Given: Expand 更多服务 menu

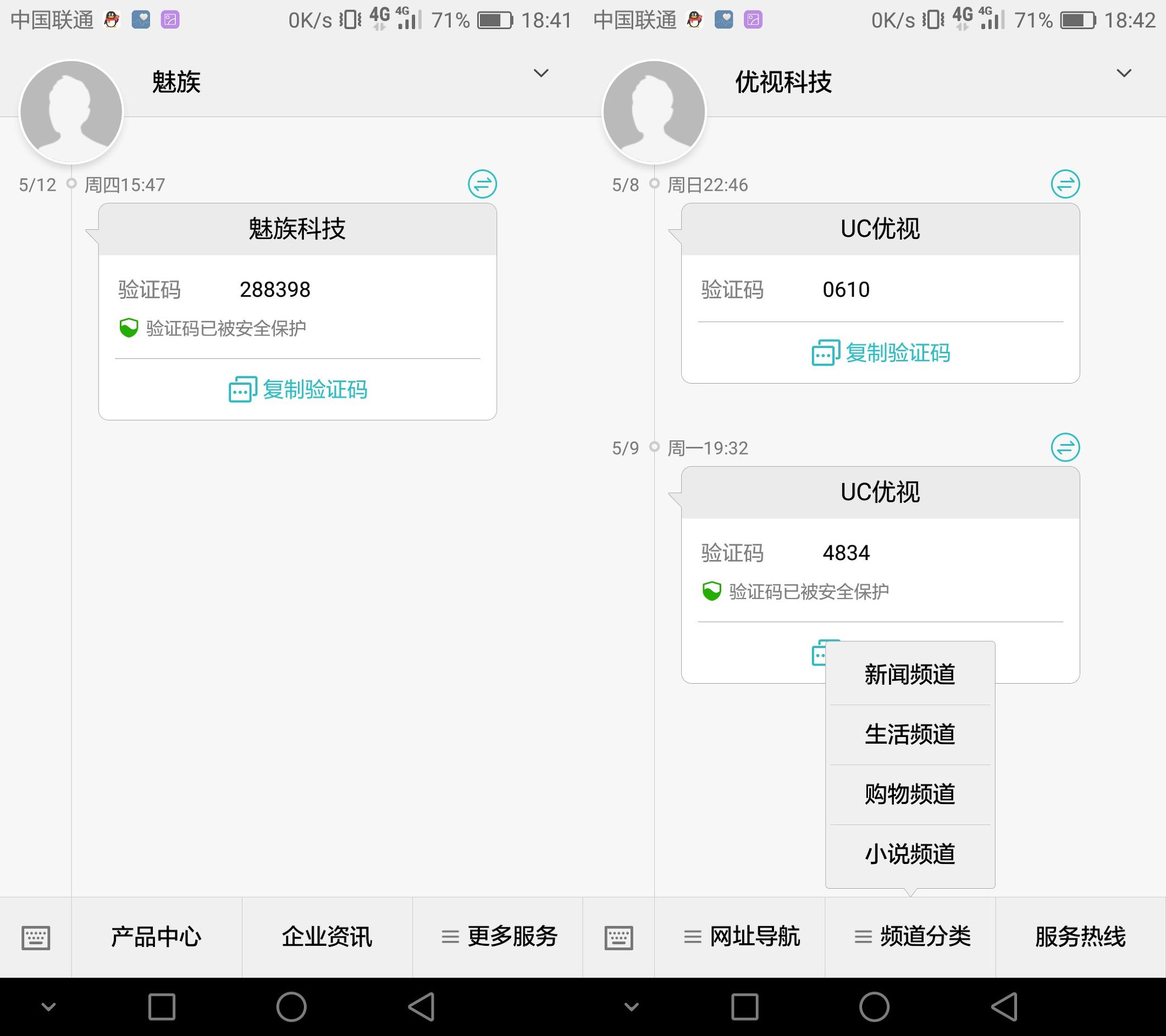Looking at the screenshot, I should (498, 938).
